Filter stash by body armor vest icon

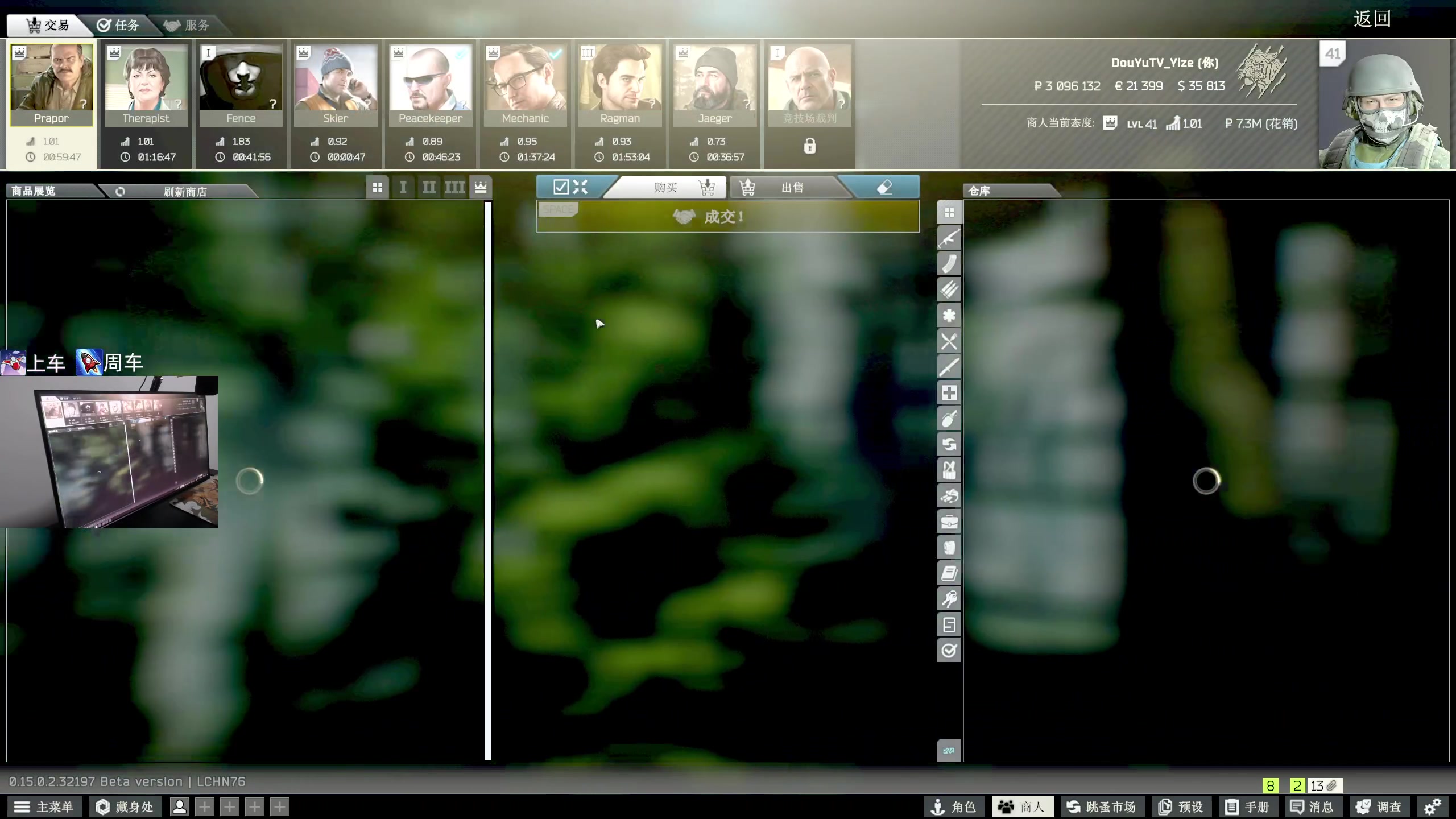click(949, 470)
